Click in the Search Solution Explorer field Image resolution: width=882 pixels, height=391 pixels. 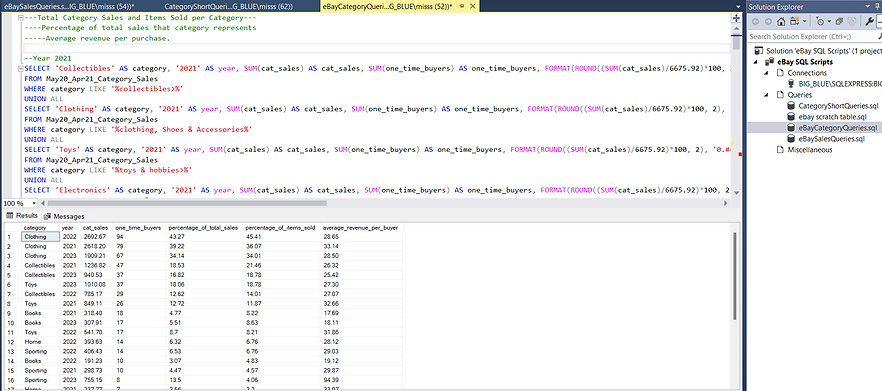pyautogui.click(x=814, y=36)
